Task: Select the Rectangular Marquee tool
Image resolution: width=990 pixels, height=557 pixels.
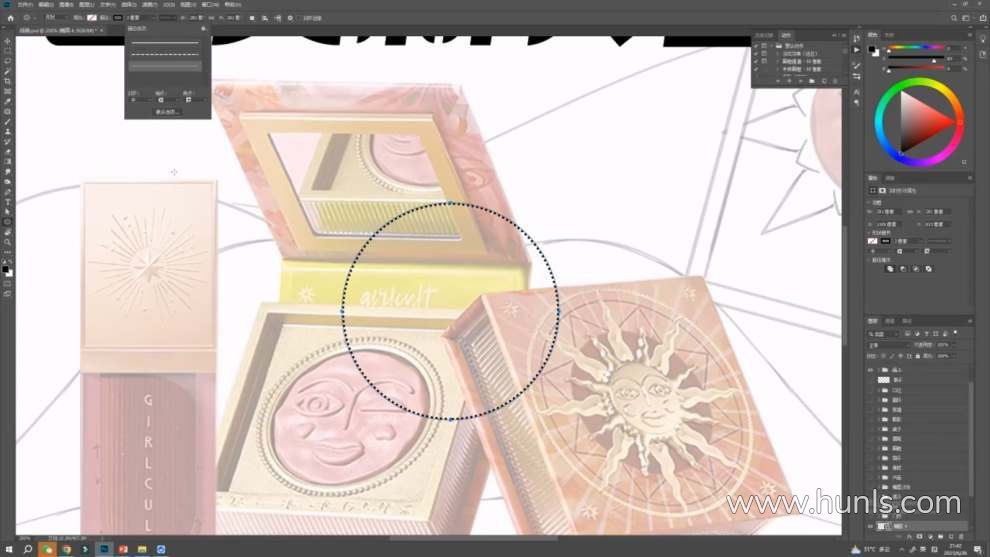Action: [x=8, y=51]
